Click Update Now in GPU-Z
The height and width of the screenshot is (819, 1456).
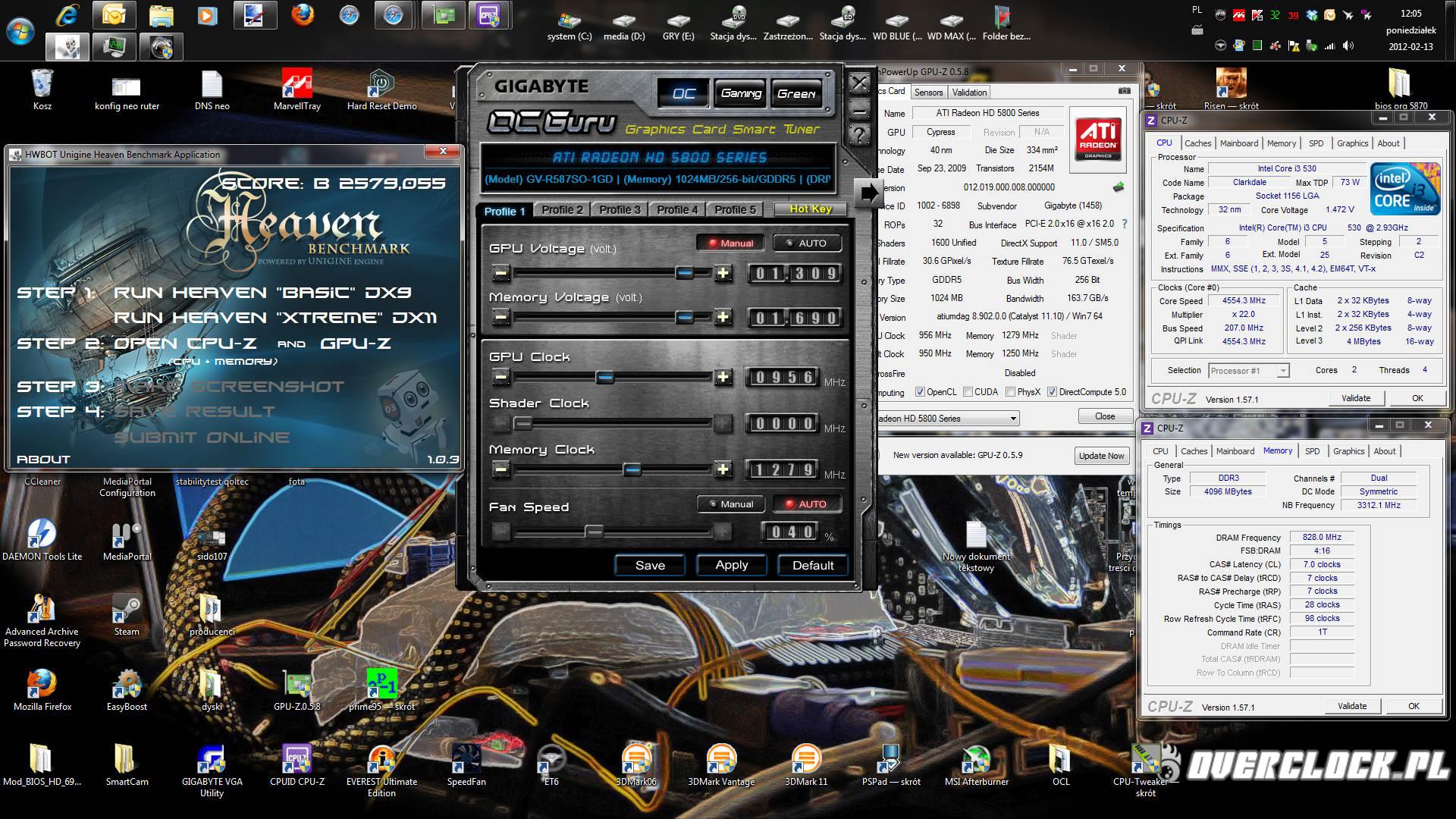1101,456
